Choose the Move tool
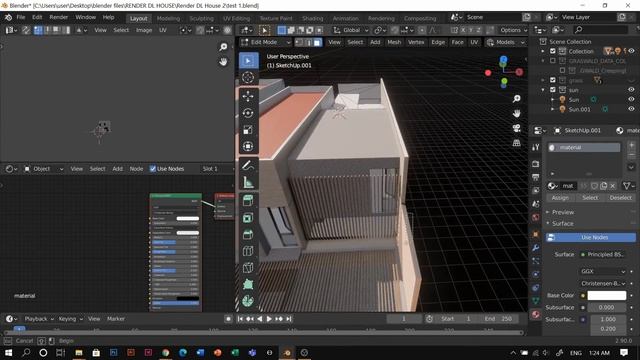640x360 pixels. 248,96
